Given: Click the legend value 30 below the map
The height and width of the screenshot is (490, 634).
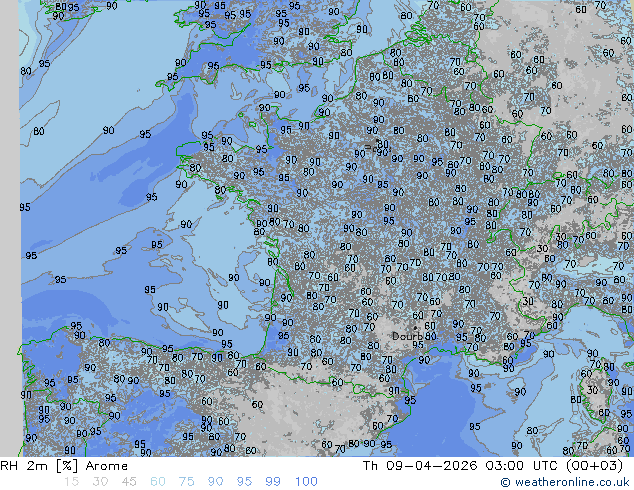Looking at the screenshot, I should point(100,482).
